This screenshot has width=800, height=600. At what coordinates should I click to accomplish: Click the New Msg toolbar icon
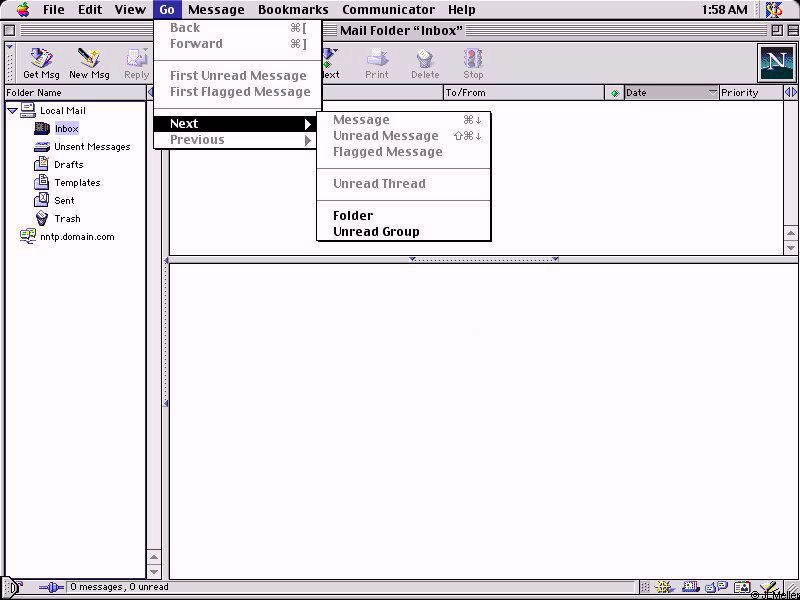tap(89, 62)
